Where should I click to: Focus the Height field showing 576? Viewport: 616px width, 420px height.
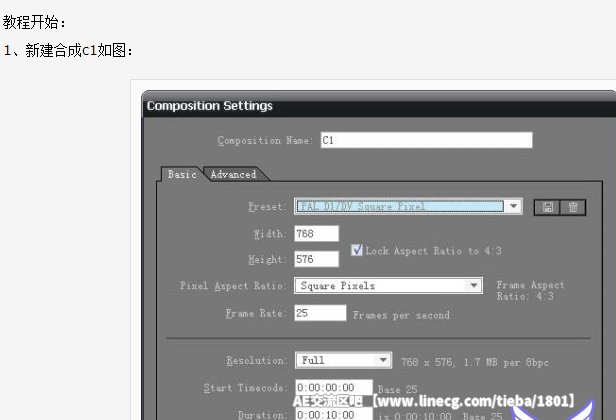pyautogui.click(x=316, y=259)
